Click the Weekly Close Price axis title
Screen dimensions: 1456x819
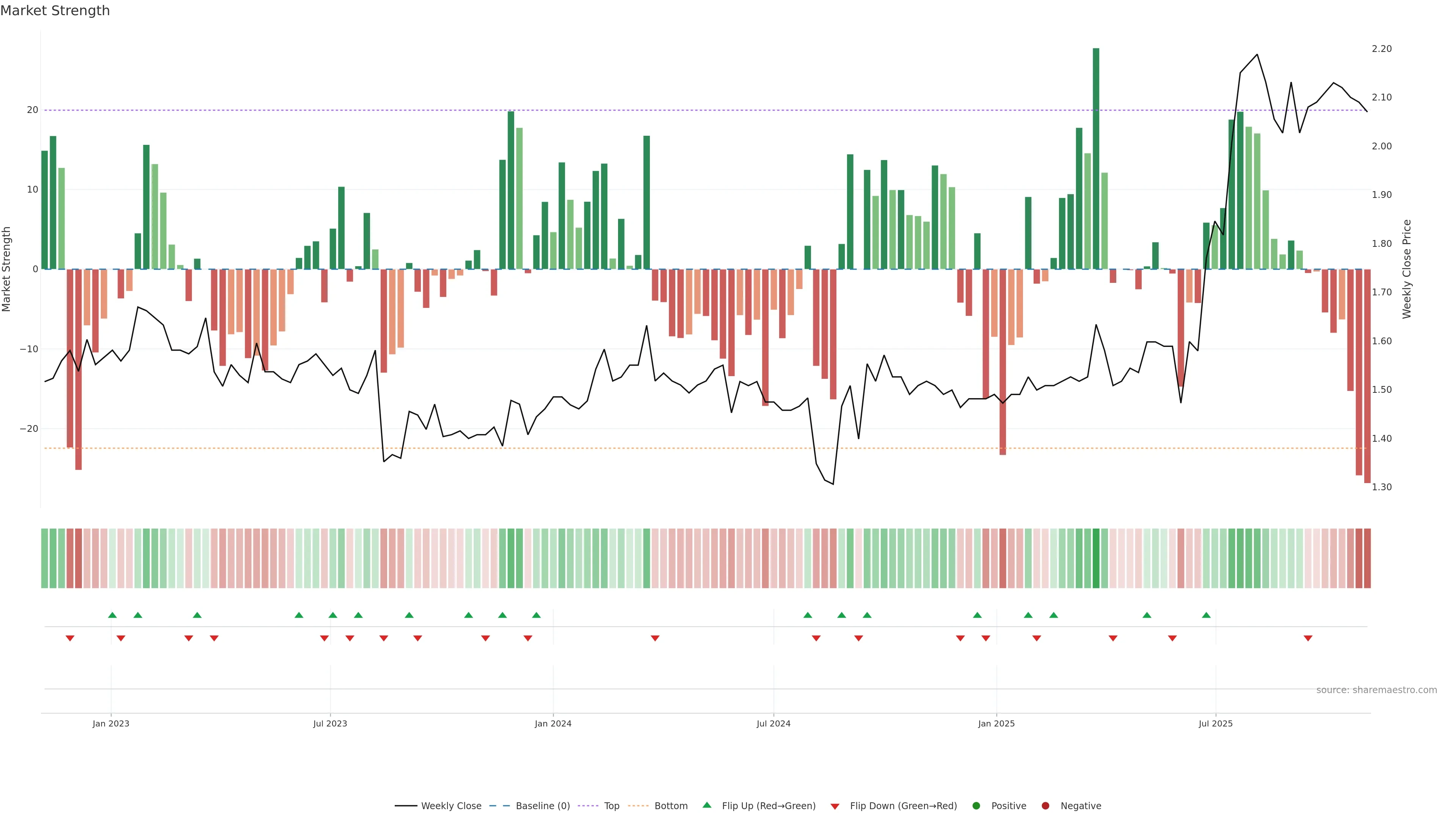[x=1407, y=269]
